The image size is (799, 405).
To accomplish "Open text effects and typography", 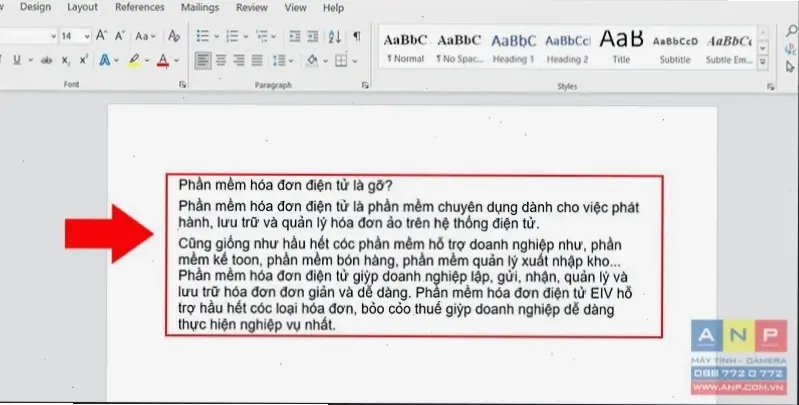I will [105, 60].
